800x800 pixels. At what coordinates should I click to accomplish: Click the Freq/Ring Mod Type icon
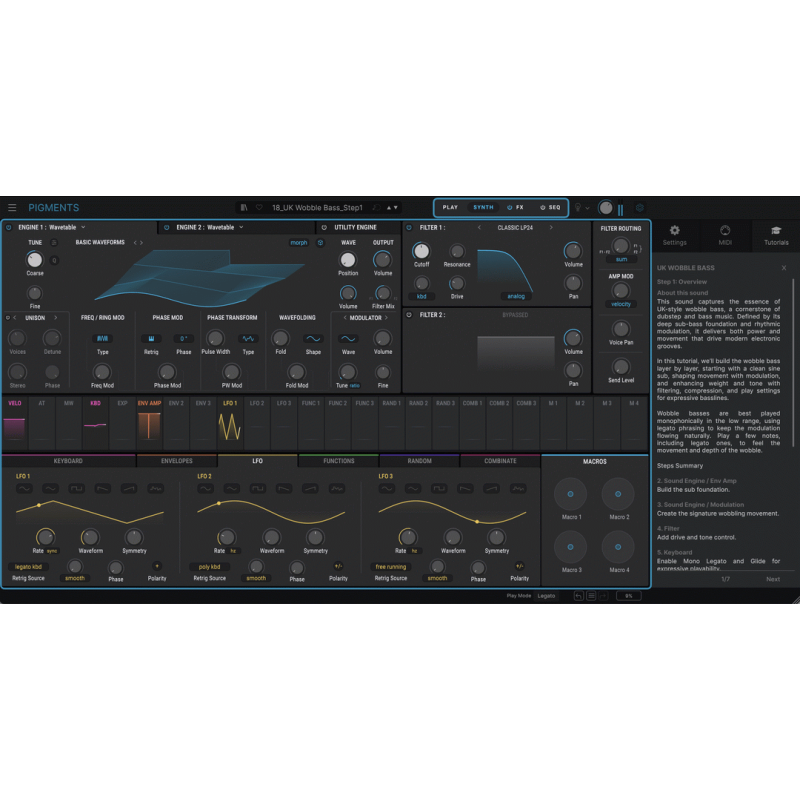click(103, 339)
